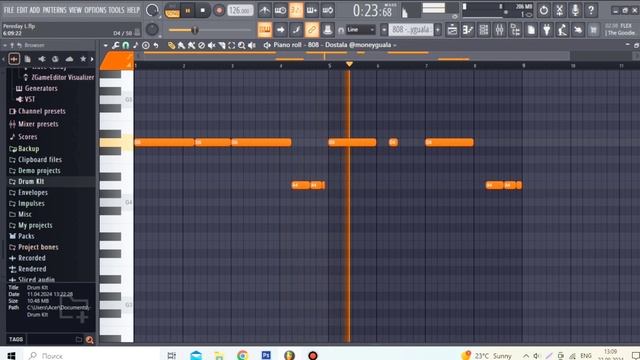Select the Slice tool

[x=222, y=45]
